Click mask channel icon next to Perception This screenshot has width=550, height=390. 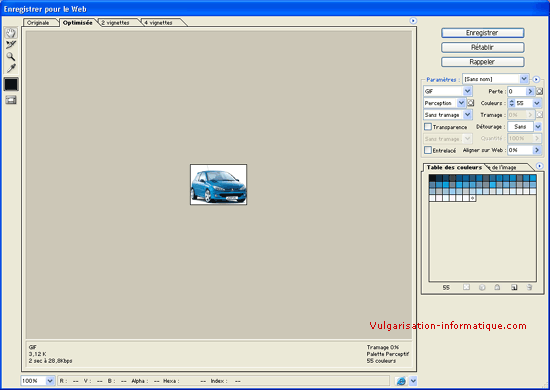[x=471, y=103]
